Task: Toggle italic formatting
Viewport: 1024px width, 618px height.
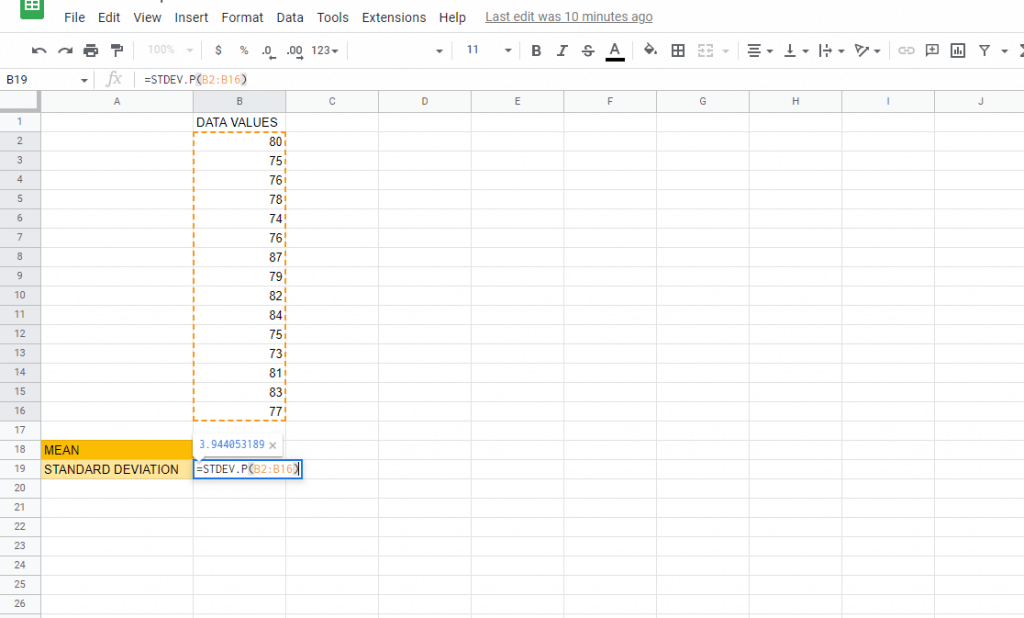Action: (x=562, y=50)
